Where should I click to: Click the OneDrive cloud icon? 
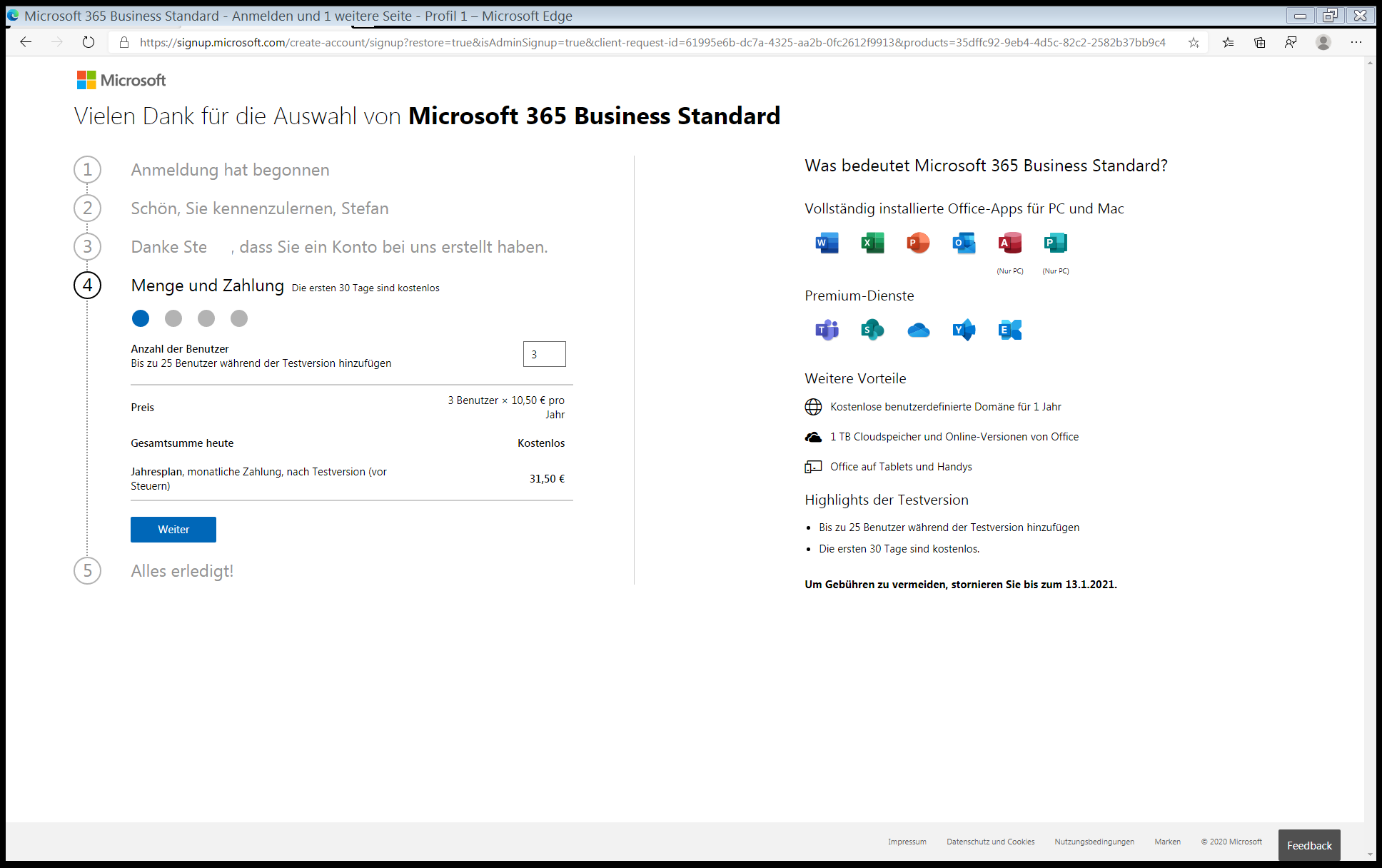[918, 330]
